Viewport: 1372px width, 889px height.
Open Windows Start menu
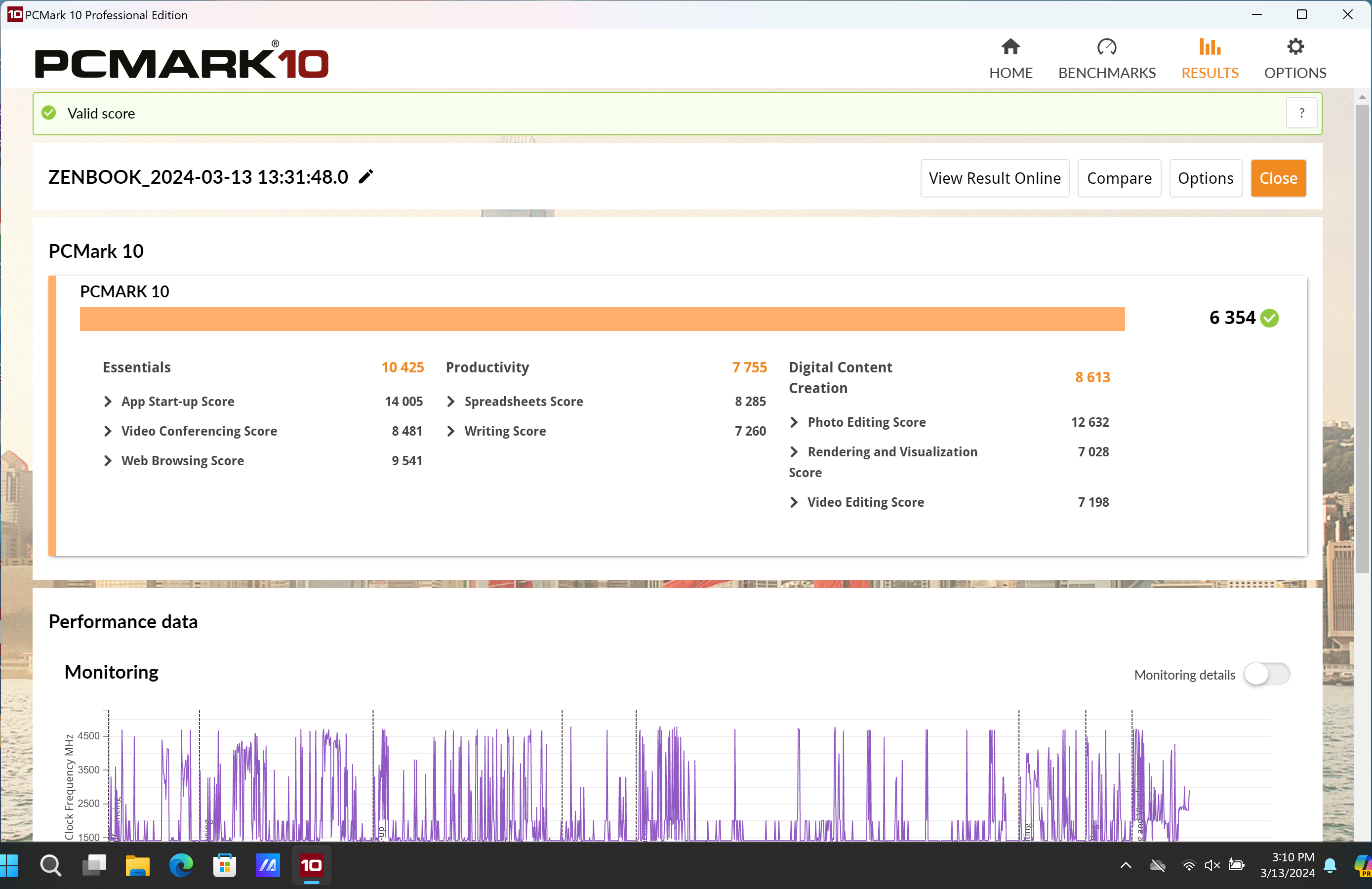click(10, 865)
